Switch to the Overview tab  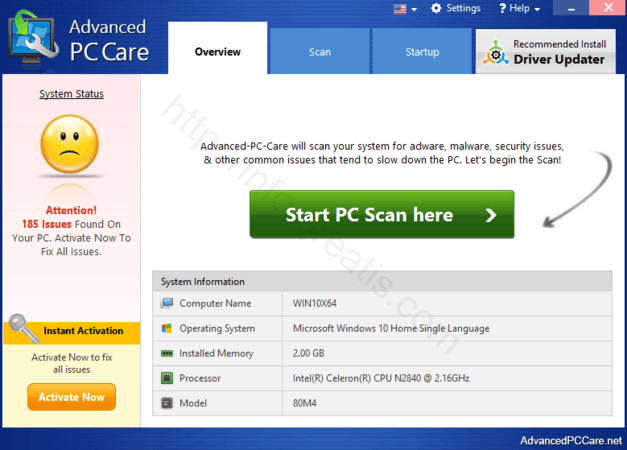(x=218, y=51)
